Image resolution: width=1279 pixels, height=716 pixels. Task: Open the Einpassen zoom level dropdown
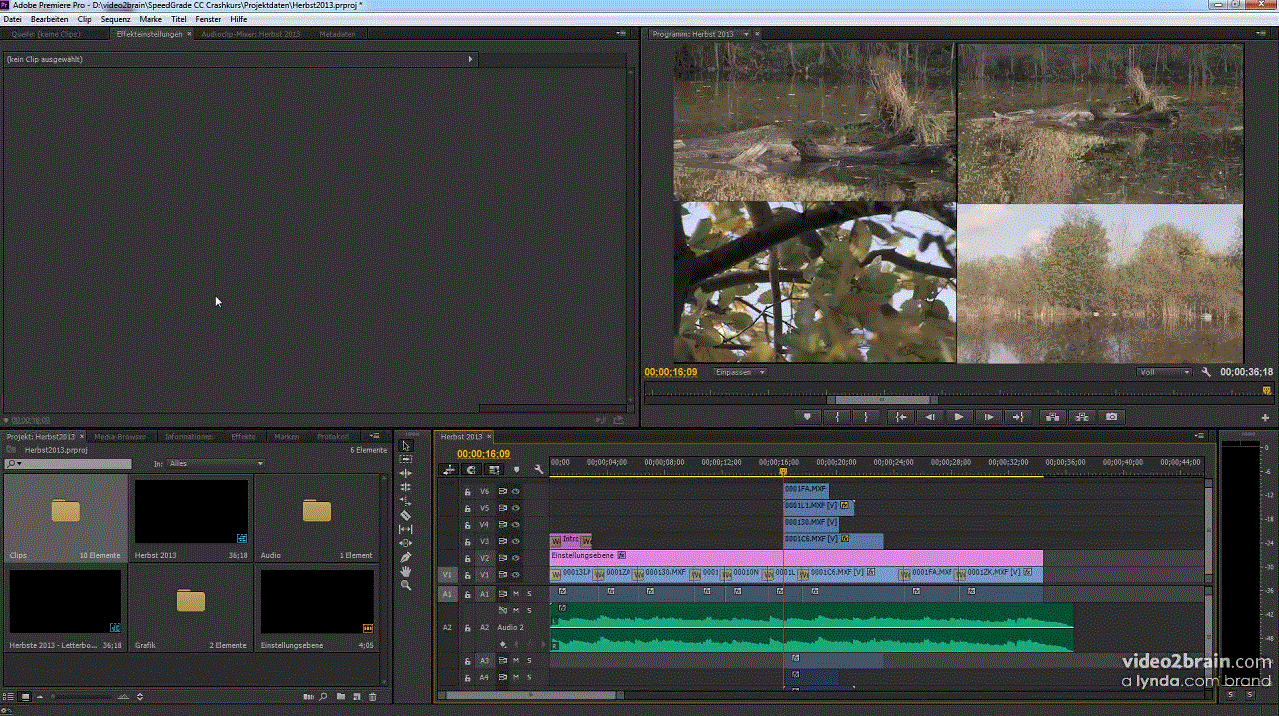[740, 372]
